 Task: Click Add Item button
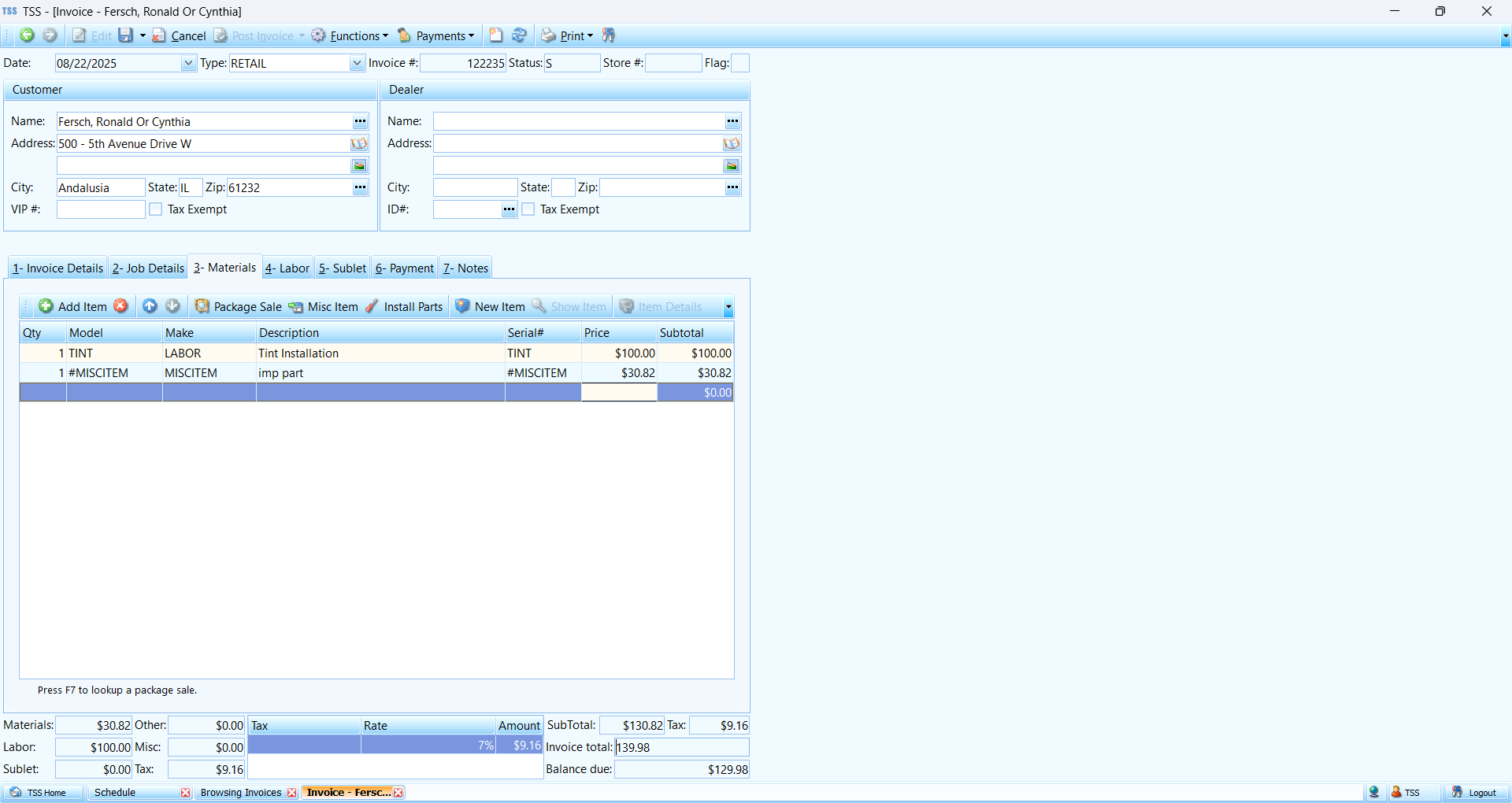point(73,306)
